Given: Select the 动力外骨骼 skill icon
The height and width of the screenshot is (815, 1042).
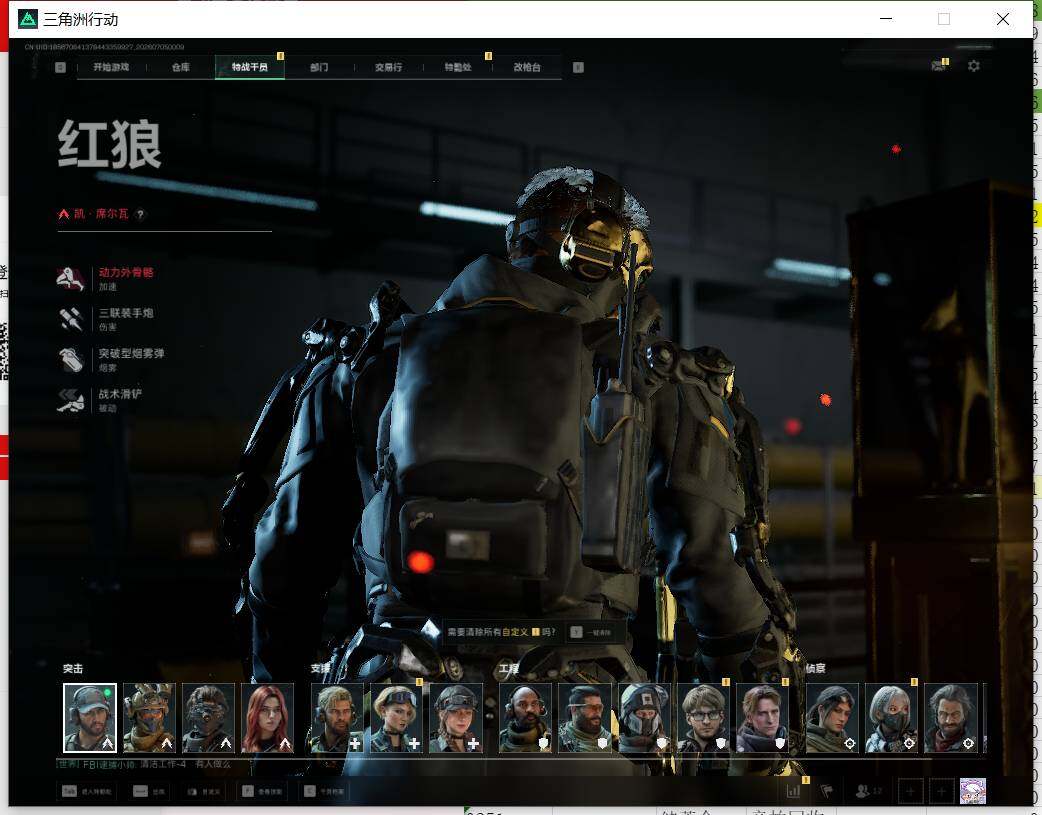Looking at the screenshot, I should [x=70, y=279].
